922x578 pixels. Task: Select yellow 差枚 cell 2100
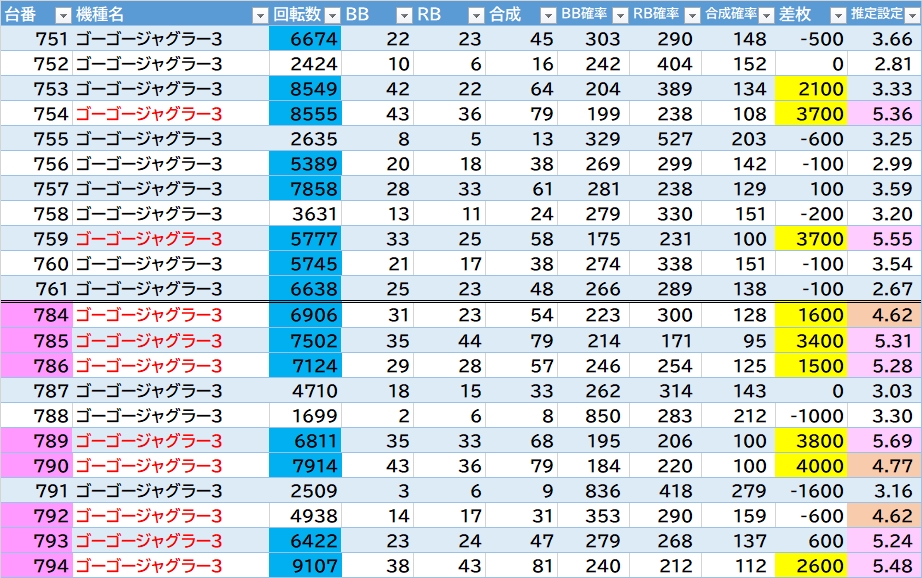click(x=811, y=89)
